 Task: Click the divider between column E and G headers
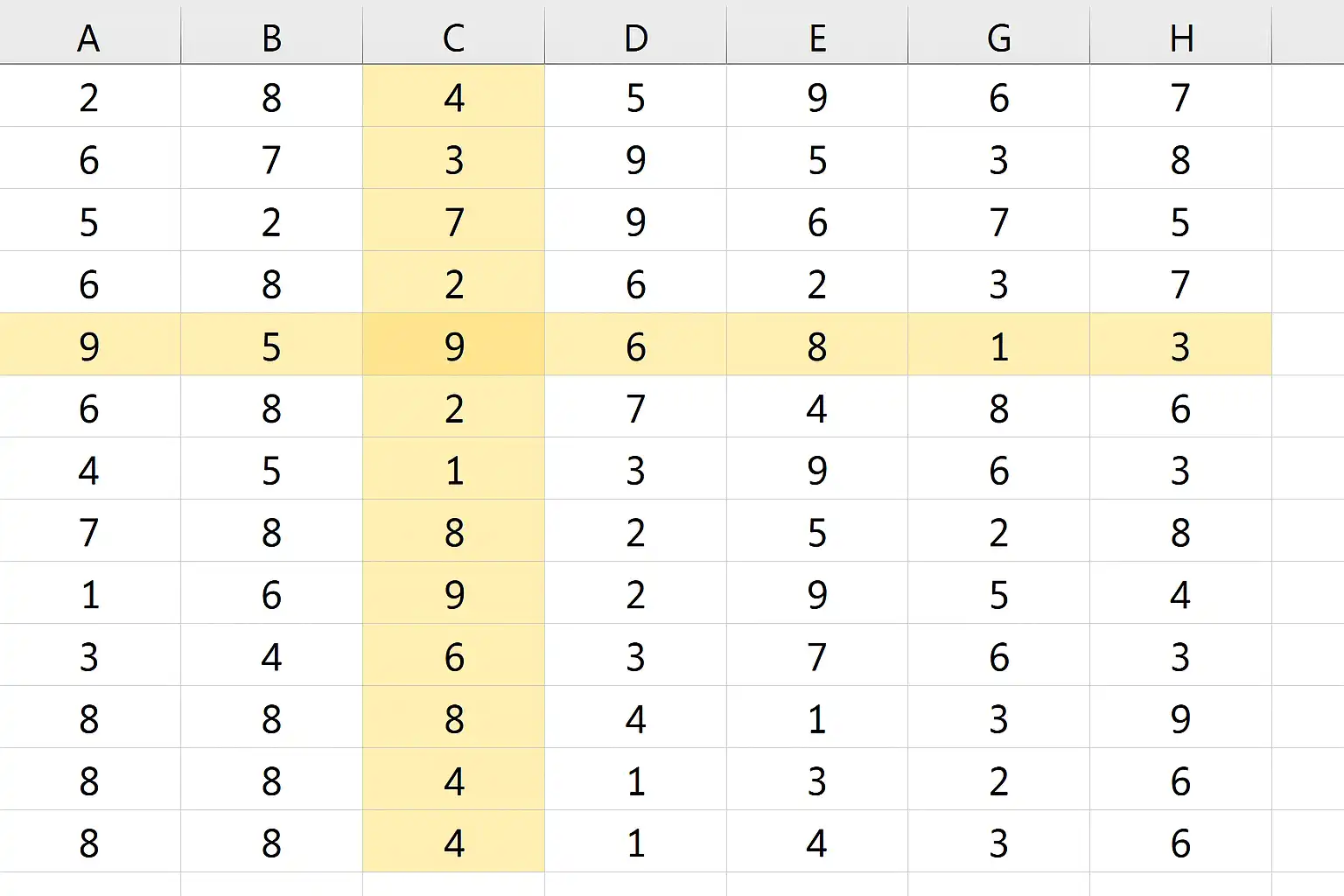pyautogui.click(x=908, y=38)
